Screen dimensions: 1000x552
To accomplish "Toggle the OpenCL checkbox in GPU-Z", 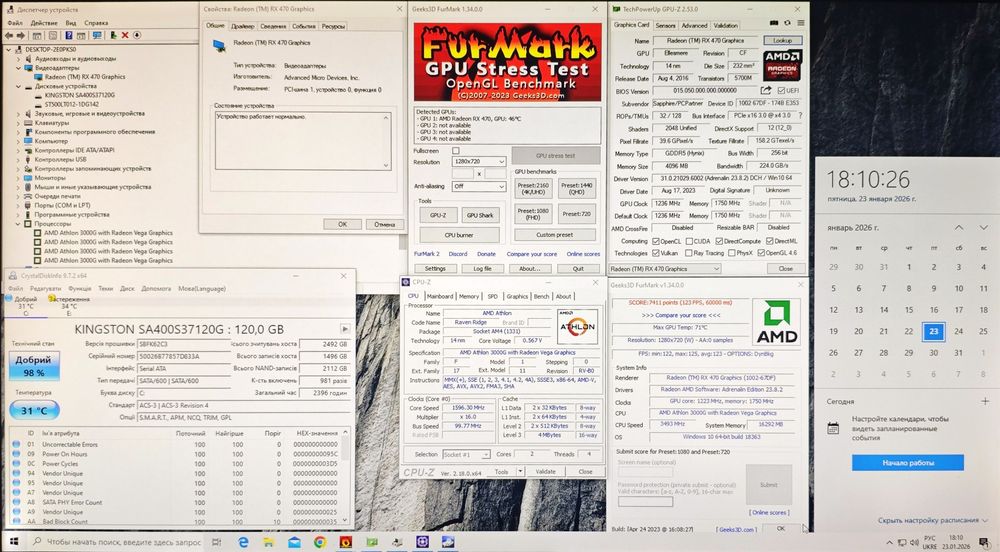I will click(x=655, y=242).
